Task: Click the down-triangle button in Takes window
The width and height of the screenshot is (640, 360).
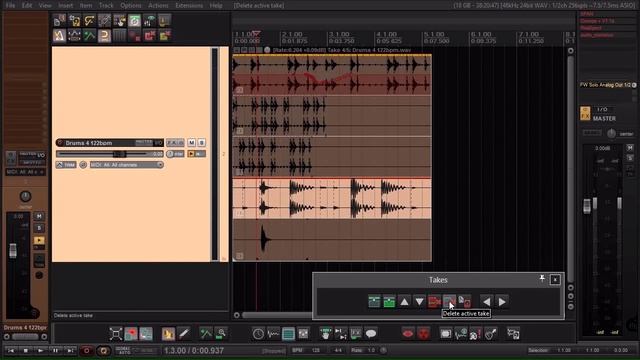Action: tap(419, 302)
